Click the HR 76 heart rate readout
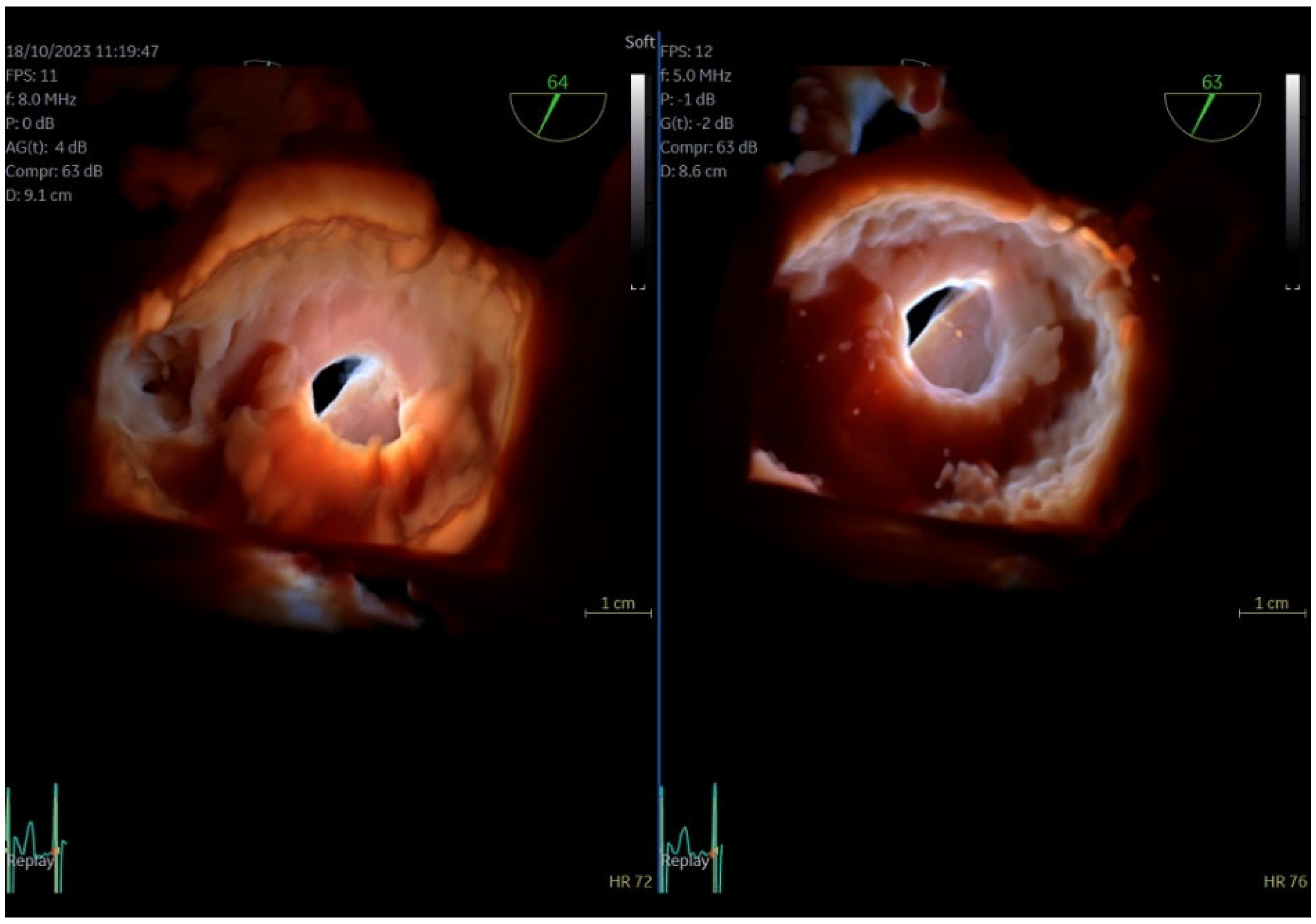Screen dimensions: 1316x924 (x=1285, y=882)
